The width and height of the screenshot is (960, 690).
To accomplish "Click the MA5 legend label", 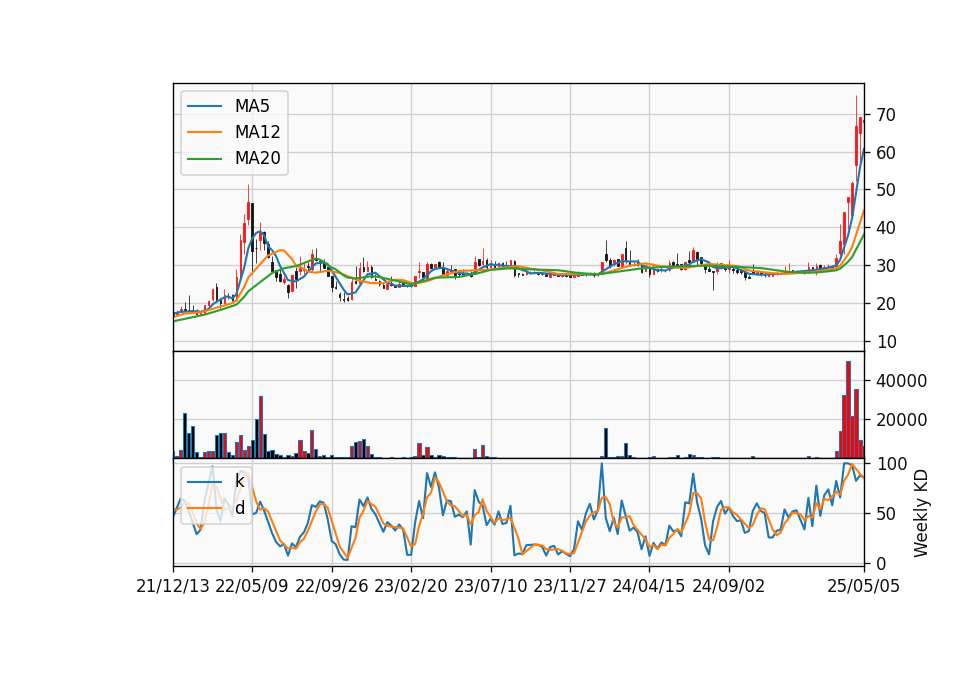I will point(252,106).
